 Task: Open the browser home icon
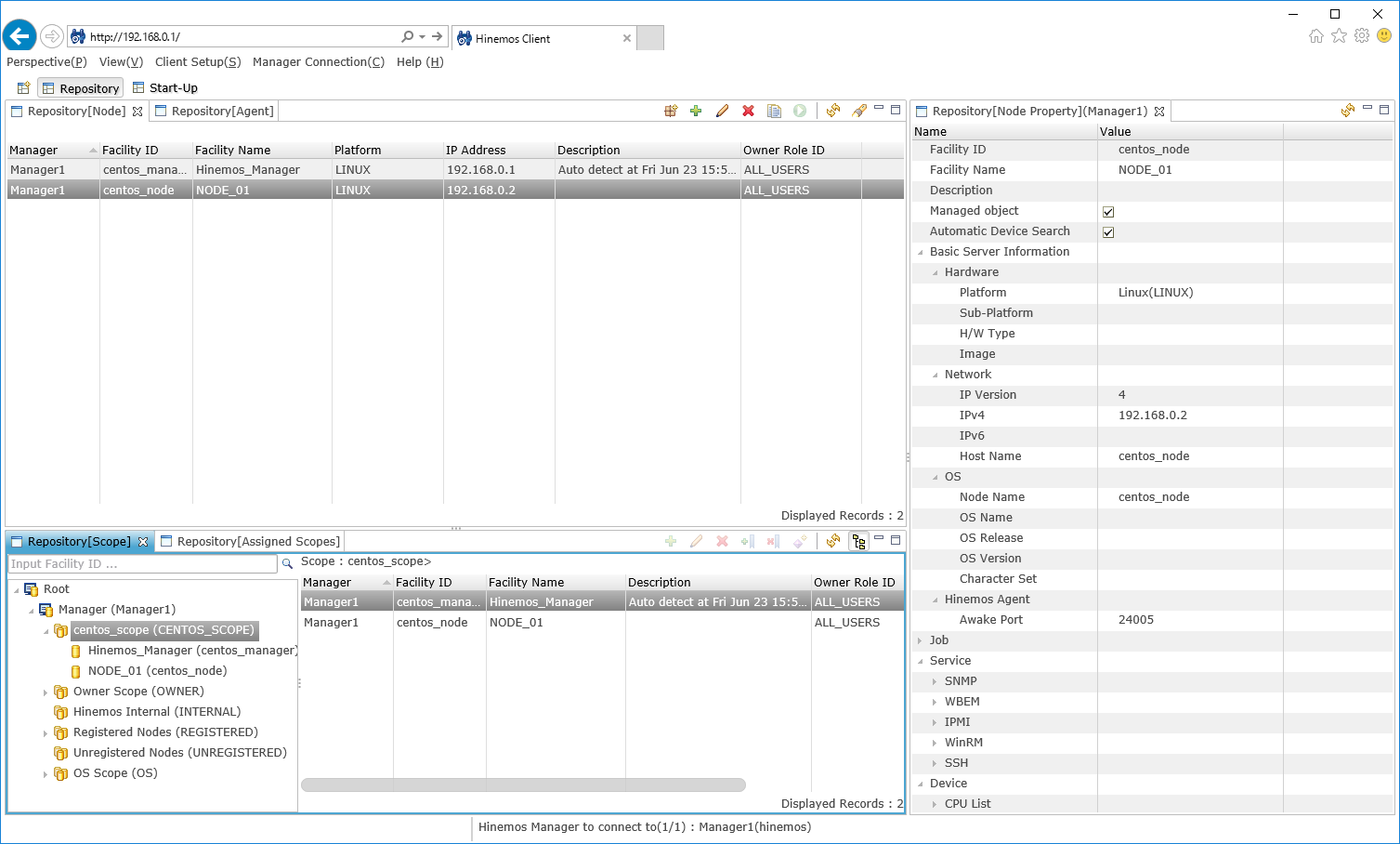click(1316, 35)
